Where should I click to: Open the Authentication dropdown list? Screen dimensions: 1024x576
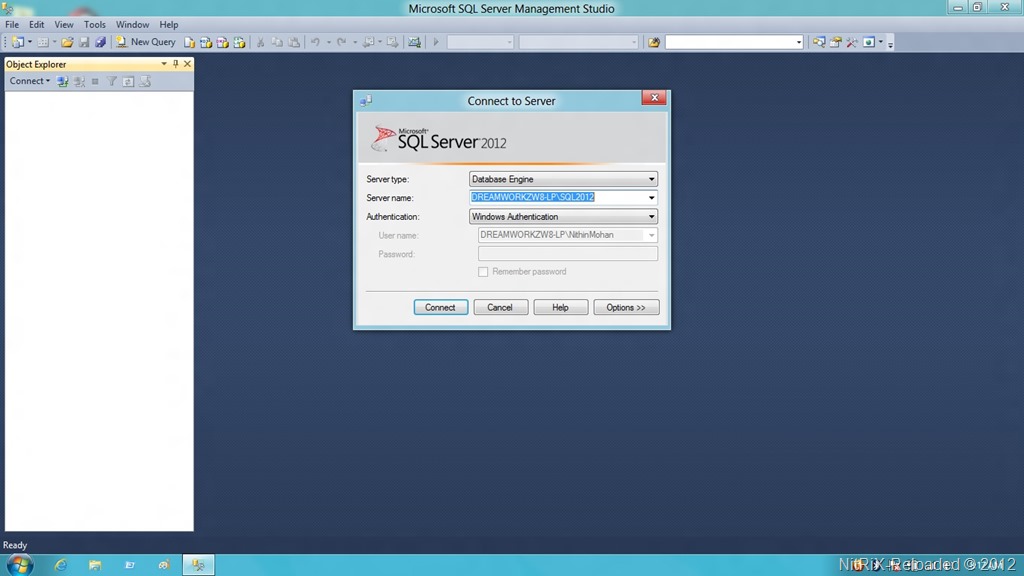pyautogui.click(x=651, y=217)
